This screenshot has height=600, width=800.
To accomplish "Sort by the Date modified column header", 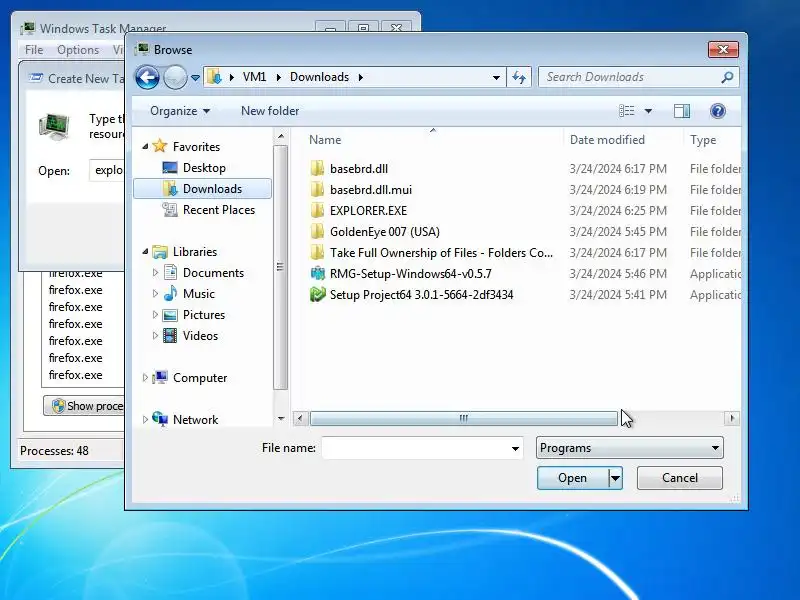I will 607,140.
